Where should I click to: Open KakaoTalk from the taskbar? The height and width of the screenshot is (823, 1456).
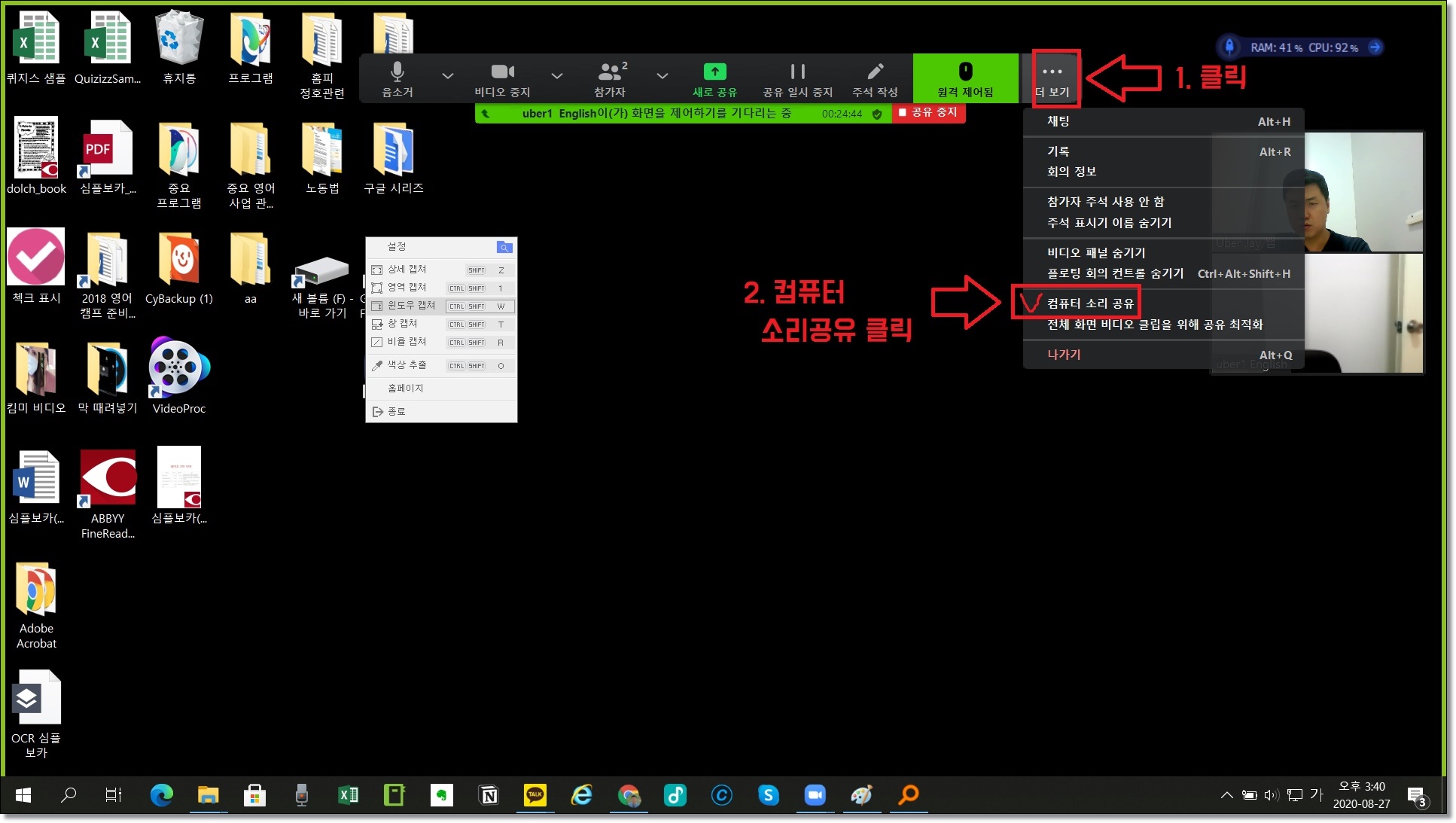coord(535,795)
